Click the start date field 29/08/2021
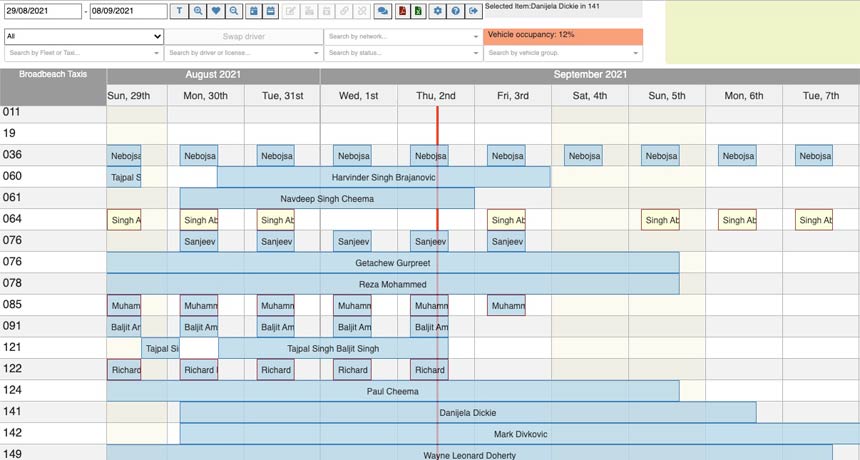 point(41,11)
